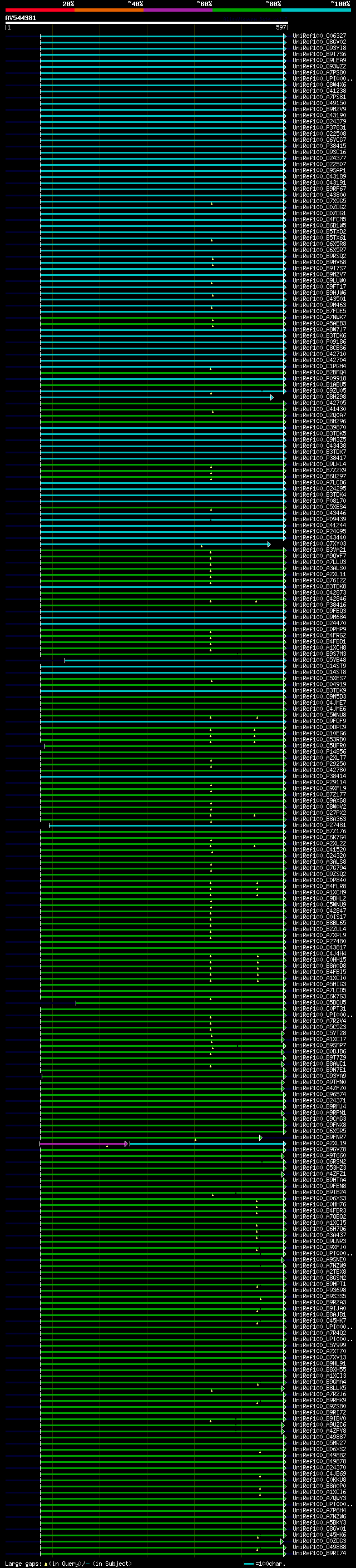Select the UniRef100_Q06XS3 label

[x=319, y=1199]
